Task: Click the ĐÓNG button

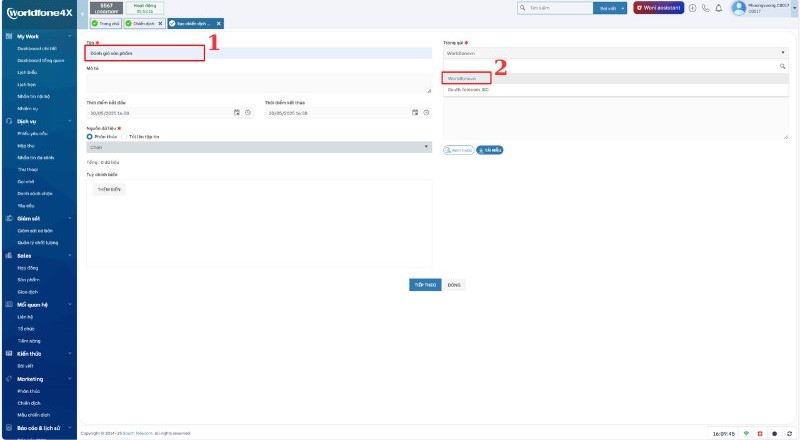Action: (455, 284)
